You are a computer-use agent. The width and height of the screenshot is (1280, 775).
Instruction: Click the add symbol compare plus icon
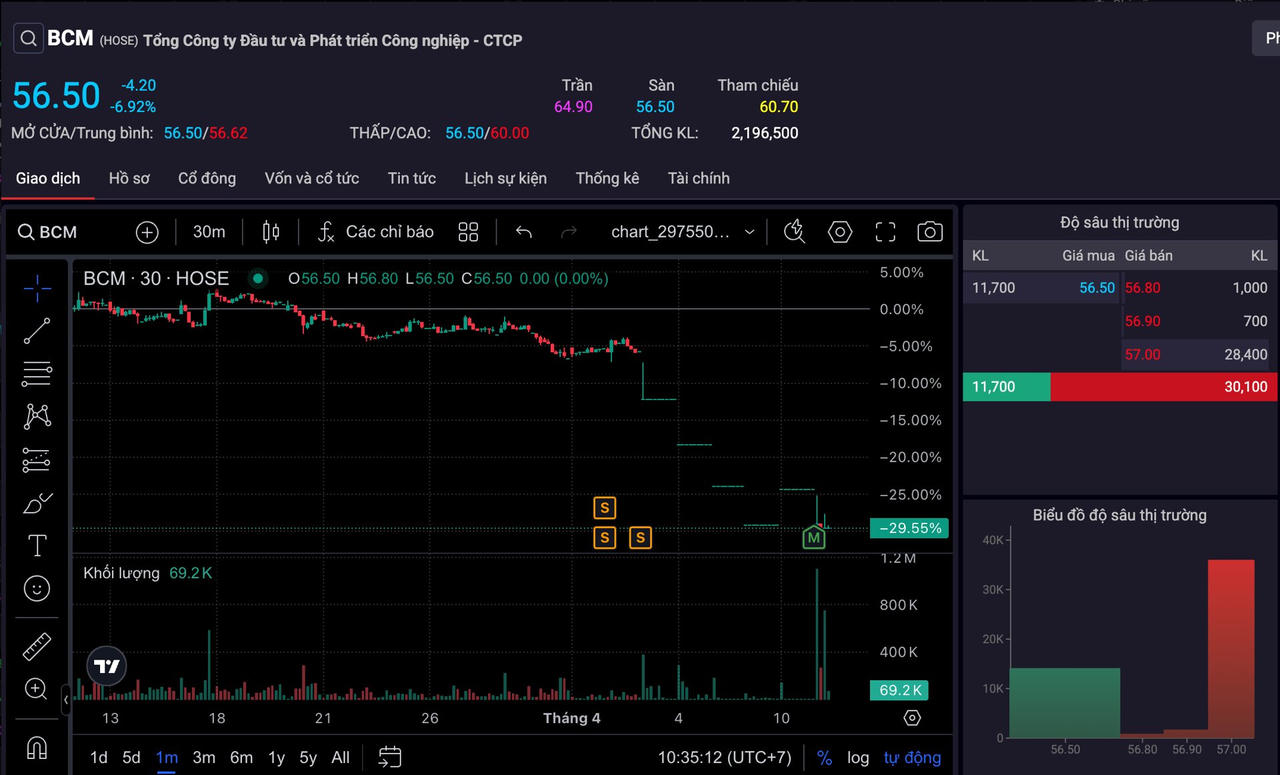[x=147, y=232]
